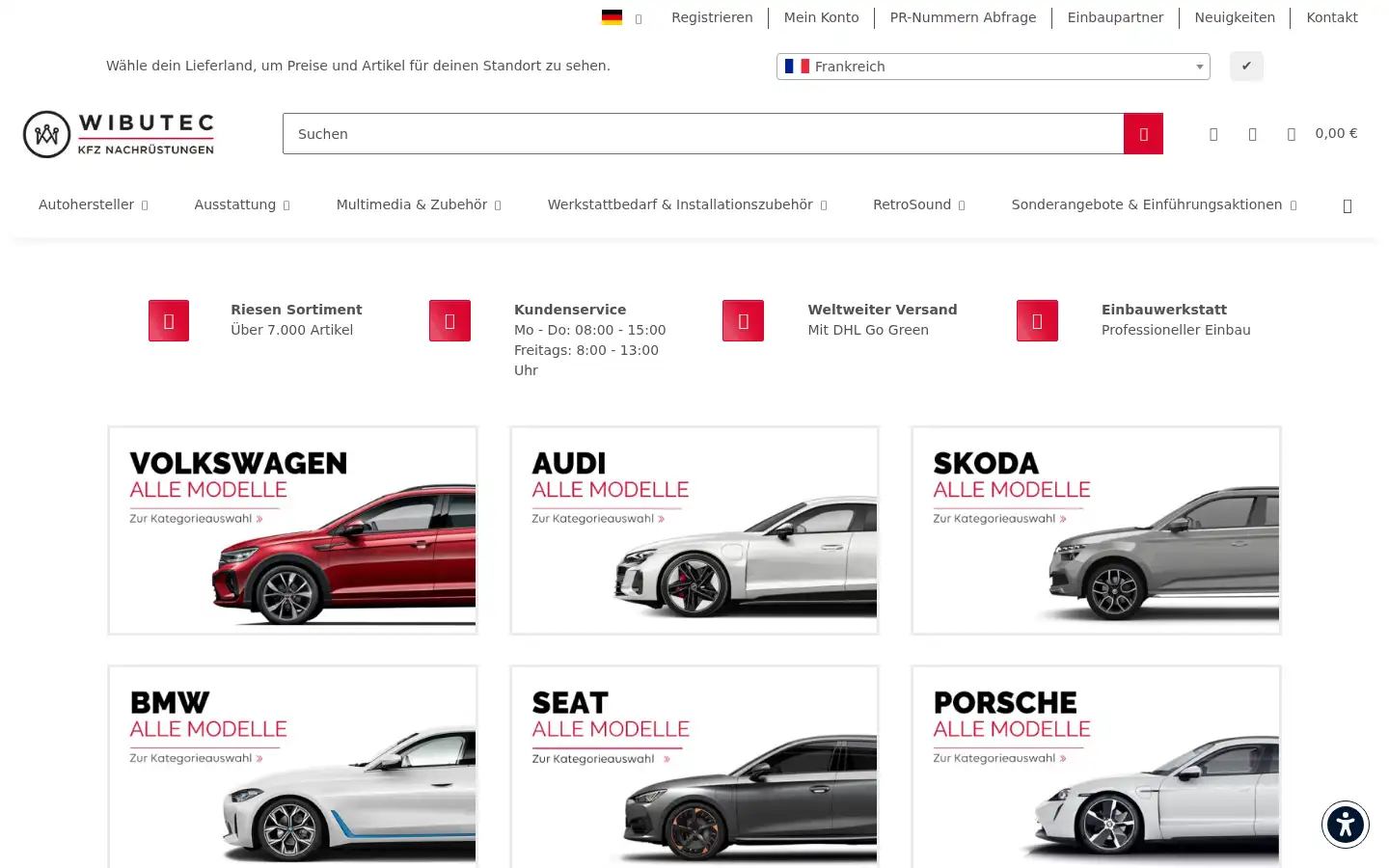This screenshot has height=868, width=1389.
Task: Click the Weltweiter Versand red icon
Action: (x=743, y=321)
